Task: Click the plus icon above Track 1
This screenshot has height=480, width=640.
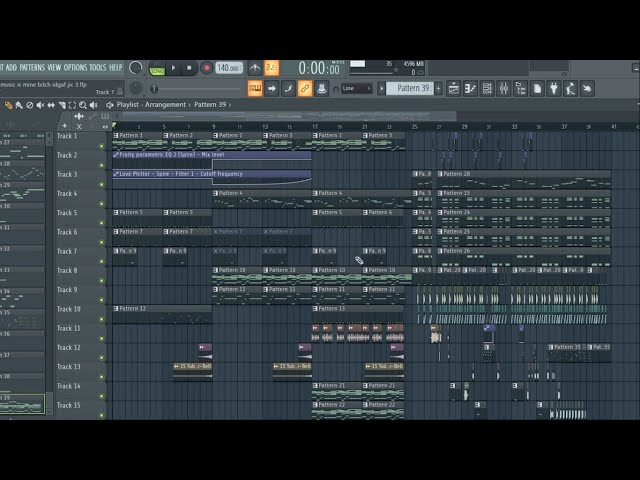Action: click(64, 126)
